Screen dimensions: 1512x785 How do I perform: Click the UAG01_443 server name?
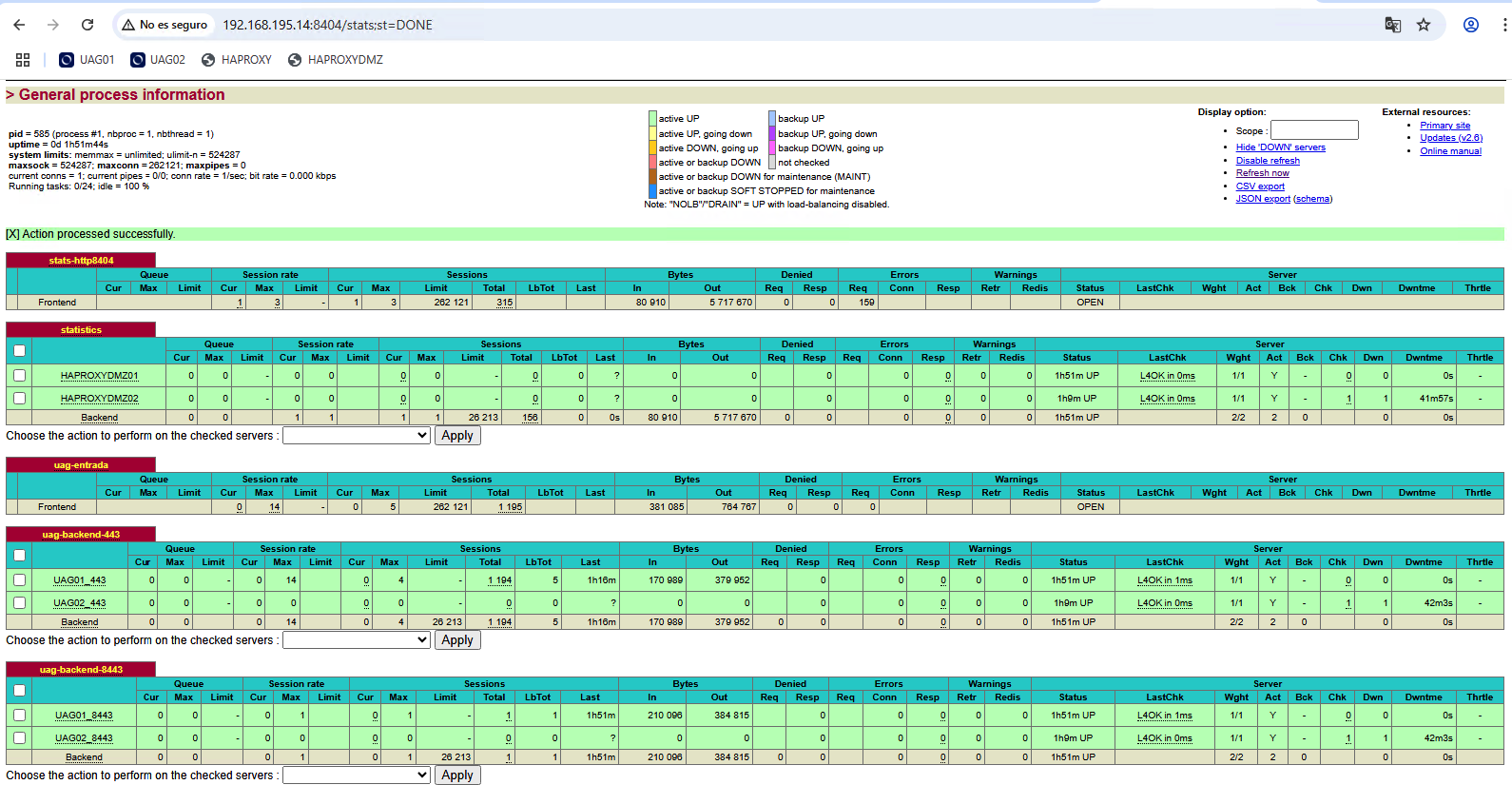pos(80,580)
